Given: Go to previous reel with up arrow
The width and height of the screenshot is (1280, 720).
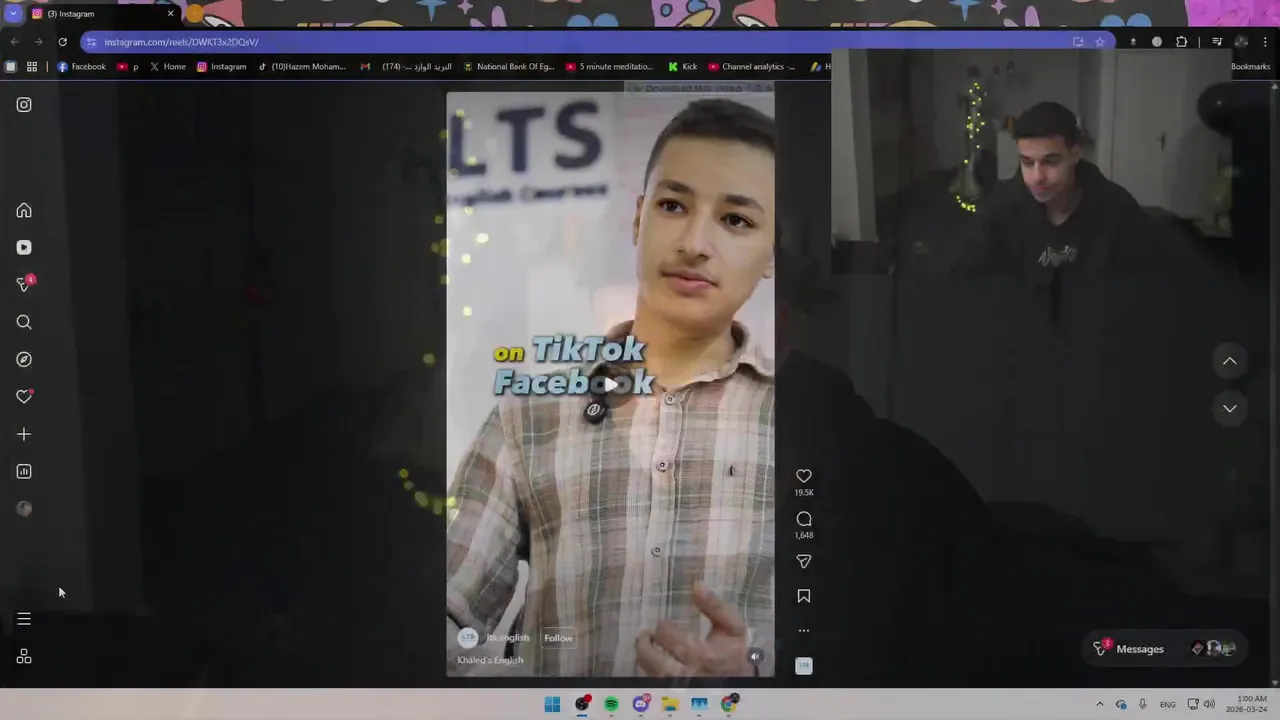Looking at the screenshot, I should point(1230,361).
